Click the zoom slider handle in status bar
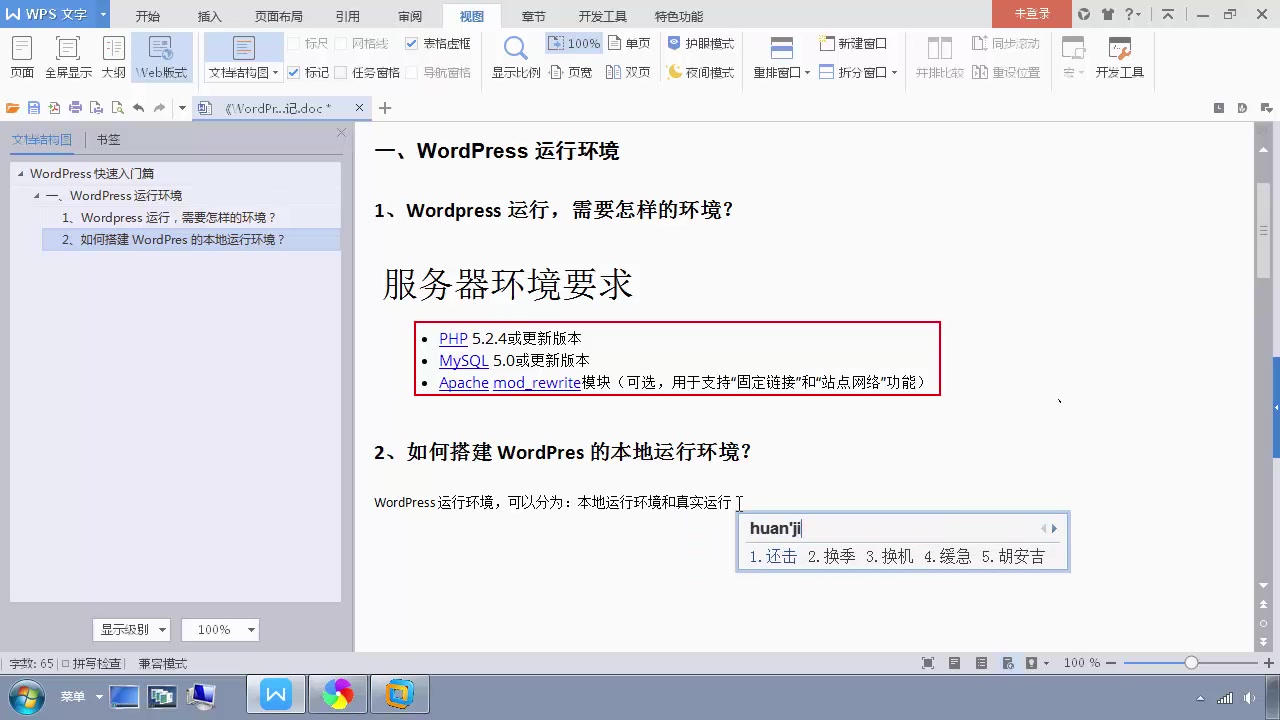1280x720 pixels. point(1191,663)
